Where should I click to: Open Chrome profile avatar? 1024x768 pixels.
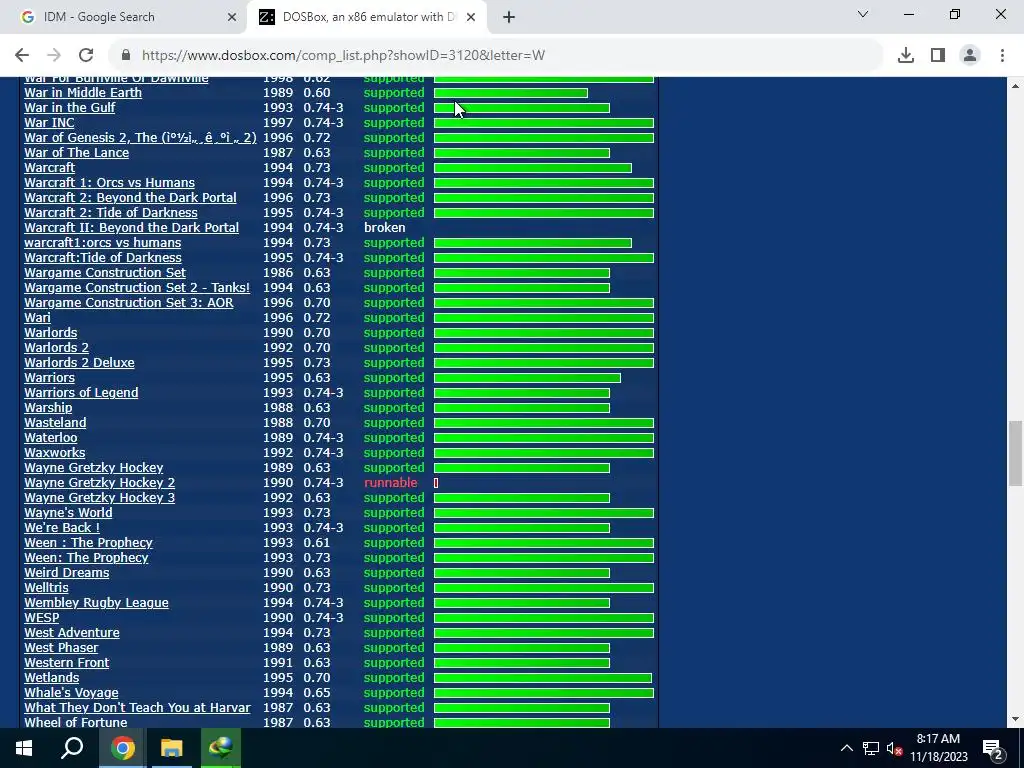pos(970,55)
